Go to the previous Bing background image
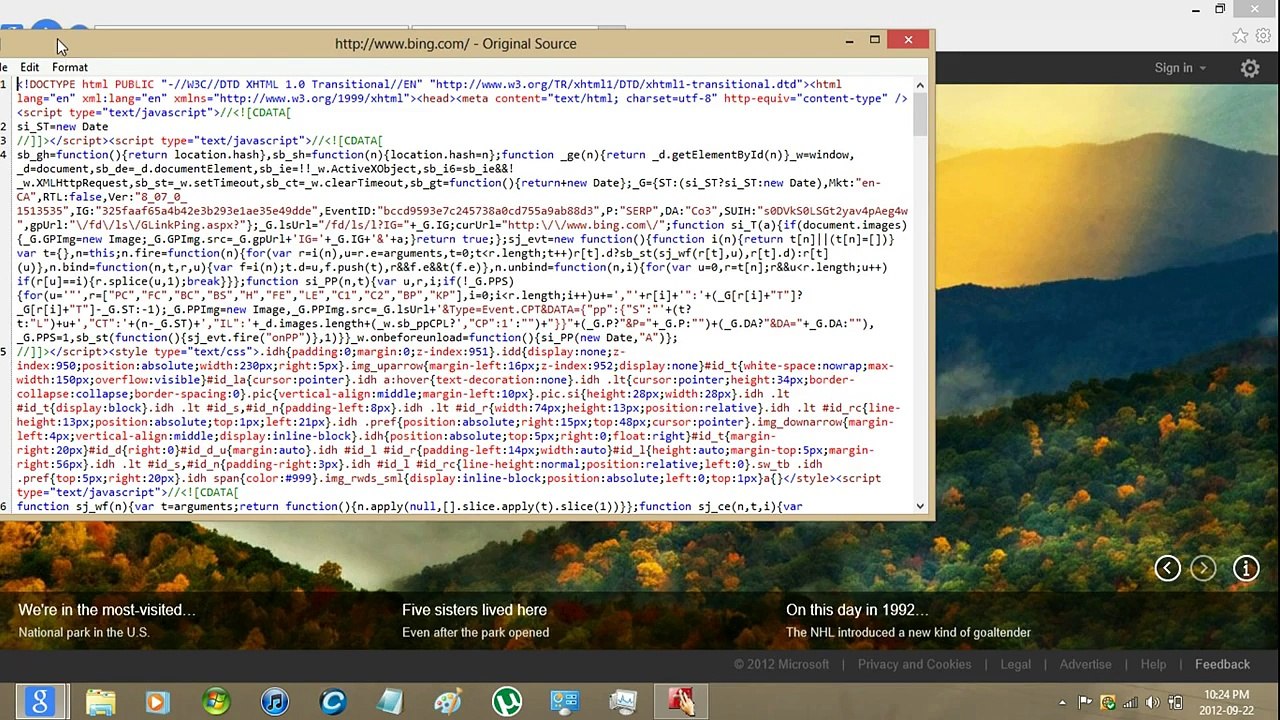1280x720 pixels. (1167, 568)
